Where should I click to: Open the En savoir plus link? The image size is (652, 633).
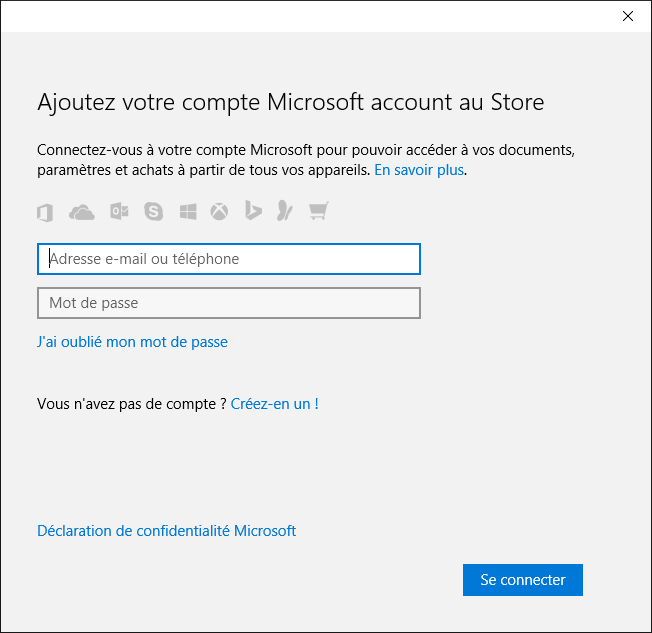[419, 170]
